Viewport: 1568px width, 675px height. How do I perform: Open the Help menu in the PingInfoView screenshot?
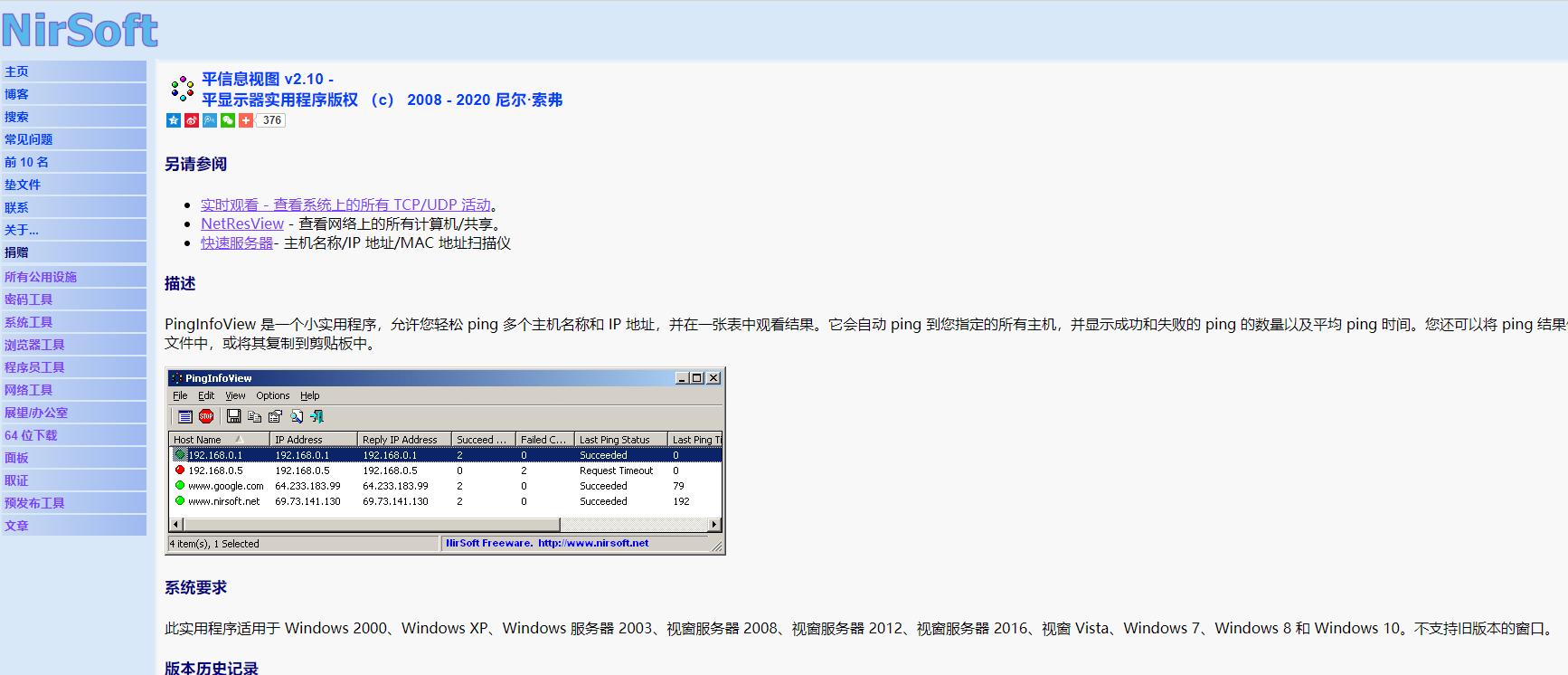point(310,395)
